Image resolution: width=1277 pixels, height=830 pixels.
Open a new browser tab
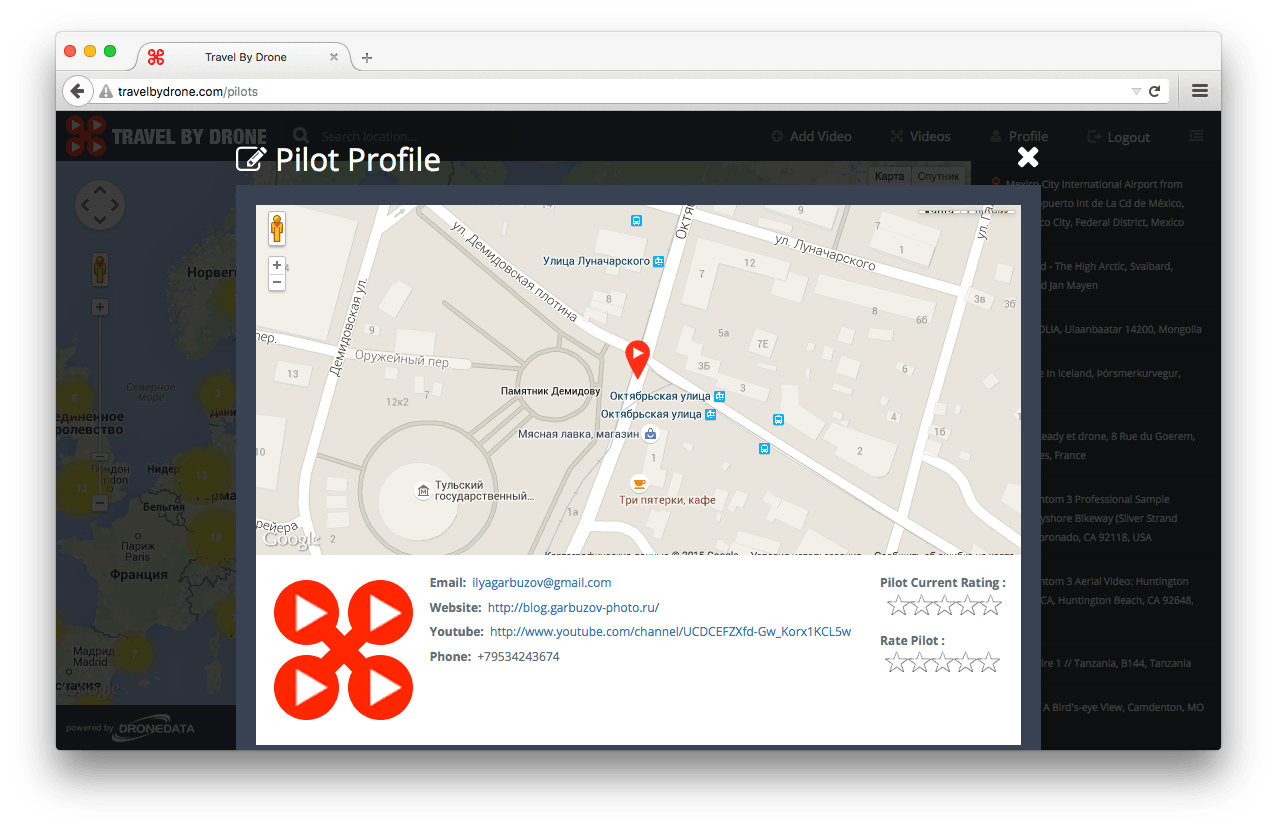point(367,58)
